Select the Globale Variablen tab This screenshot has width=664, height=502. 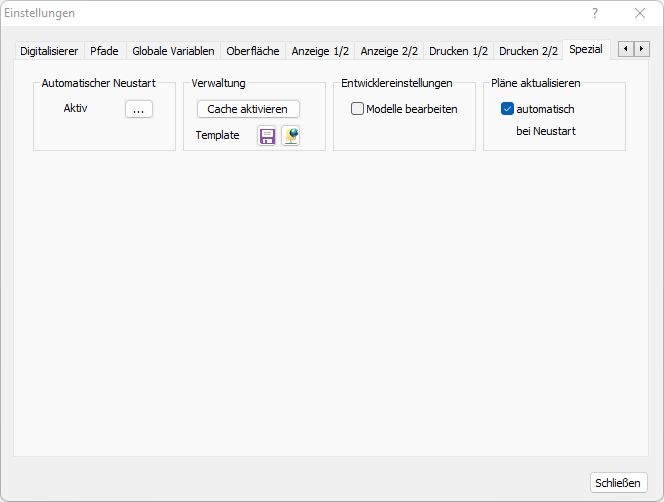(173, 51)
